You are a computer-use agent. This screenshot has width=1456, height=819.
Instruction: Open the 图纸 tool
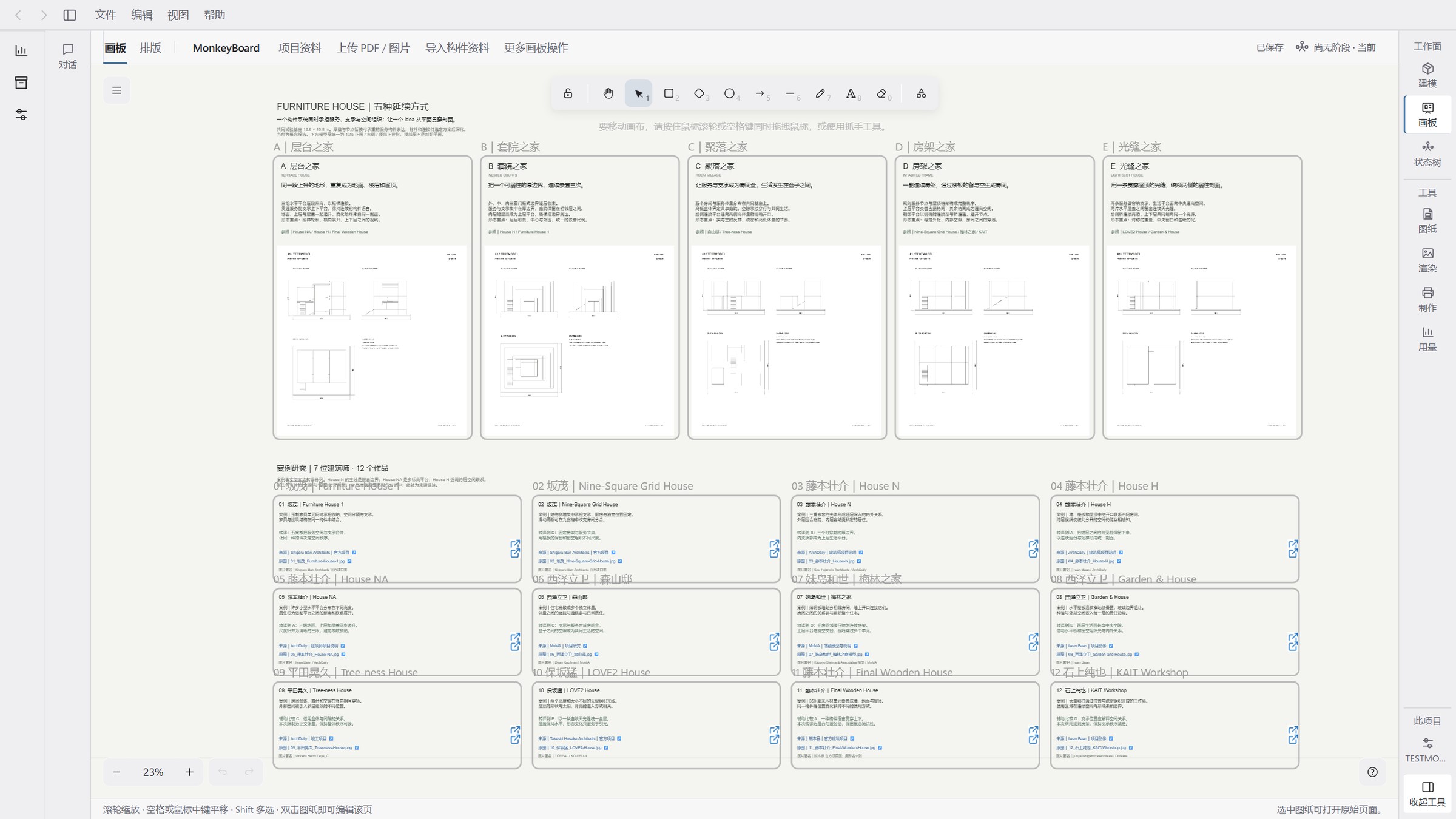[1427, 221]
